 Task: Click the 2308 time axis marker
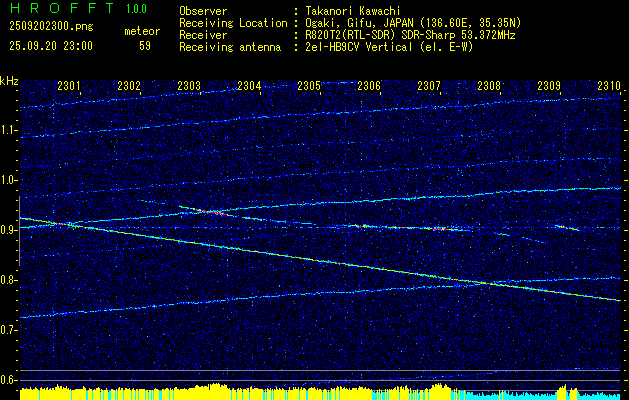click(x=489, y=85)
